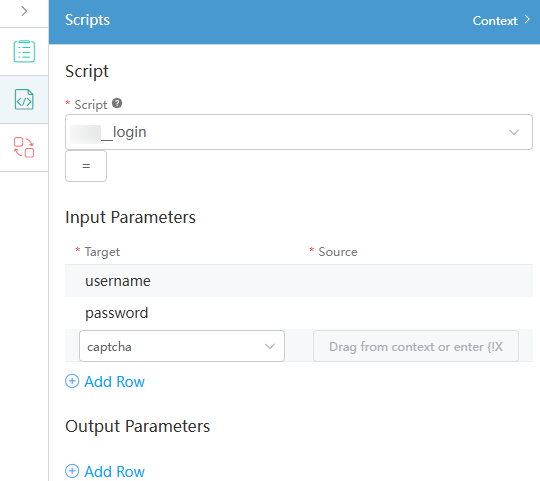
Task: Add Row under Output Parameters
Action: pyautogui.click(x=105, y=471)
